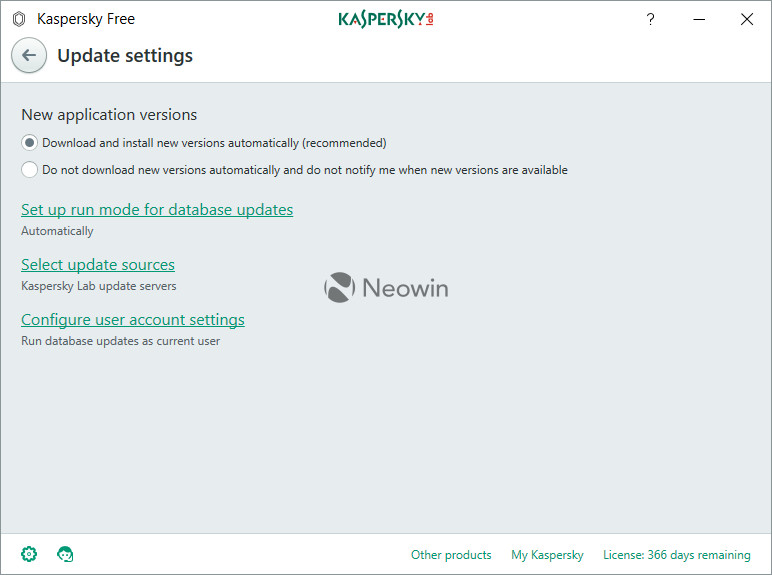Click the 'New application versions' heading

coord(109,115)
